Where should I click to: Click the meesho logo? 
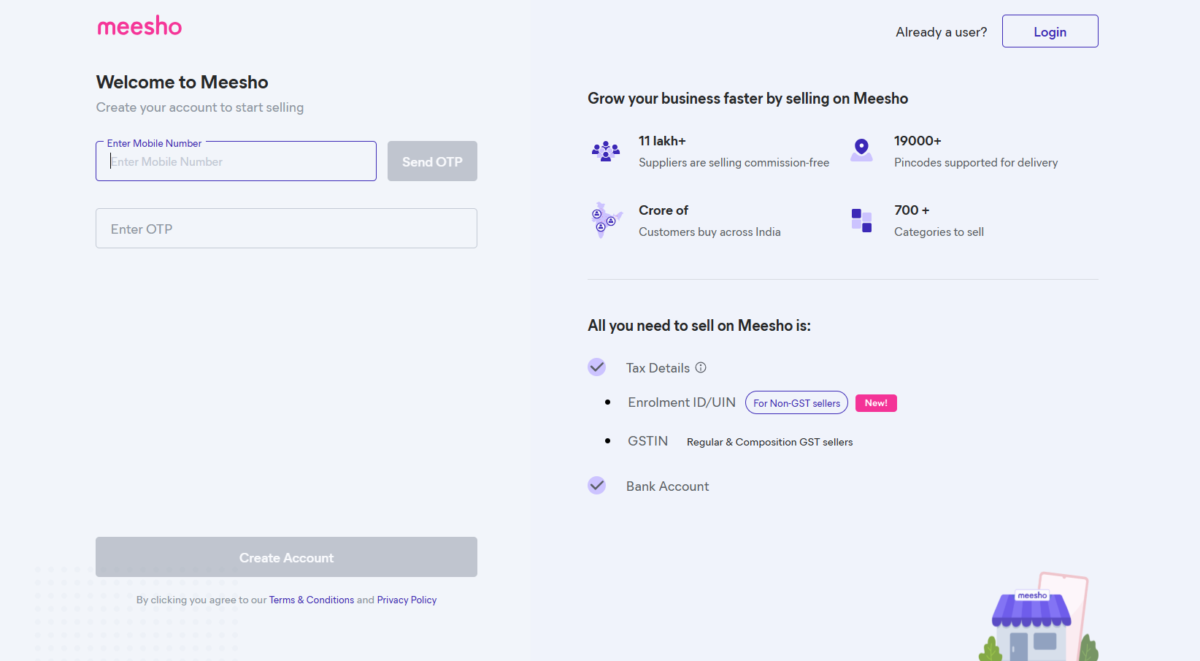click(x=140, y=26)
